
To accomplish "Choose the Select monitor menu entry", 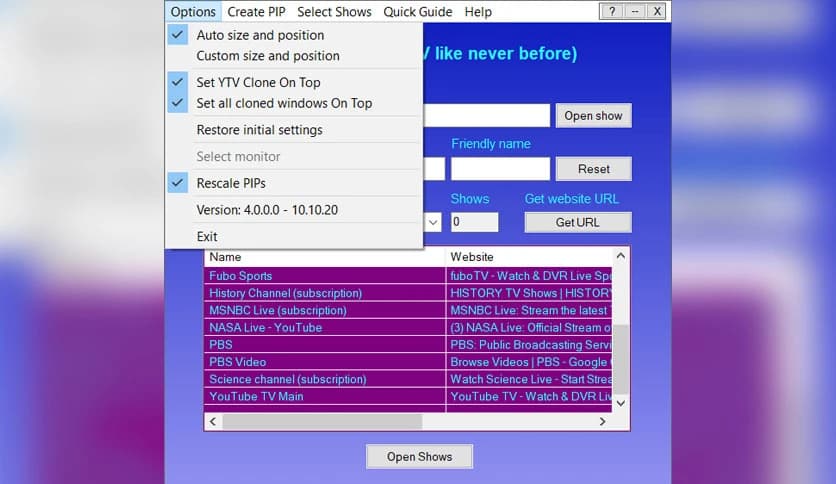I will pos(294,156).
